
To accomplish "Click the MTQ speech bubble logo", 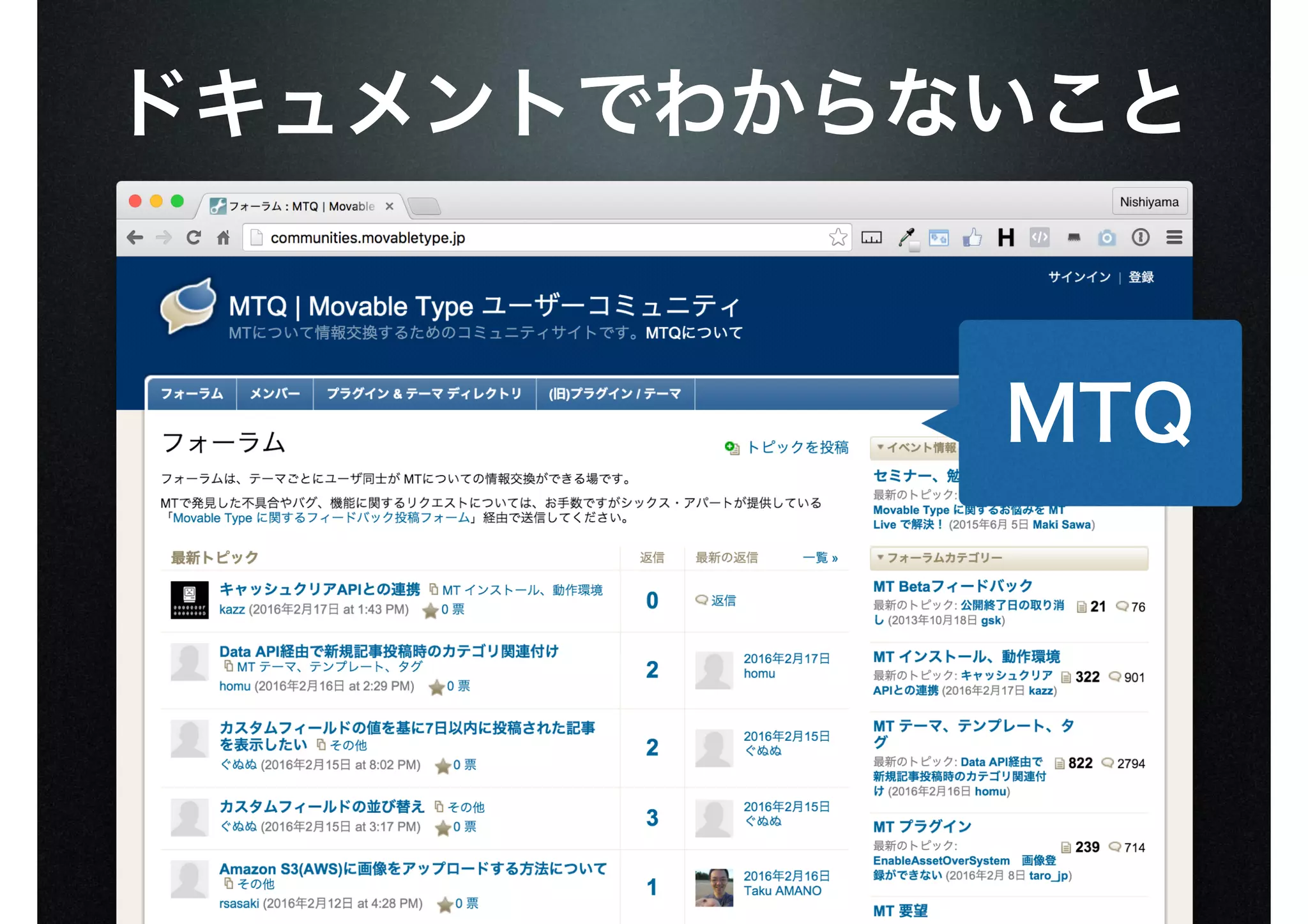I will 188,306.
